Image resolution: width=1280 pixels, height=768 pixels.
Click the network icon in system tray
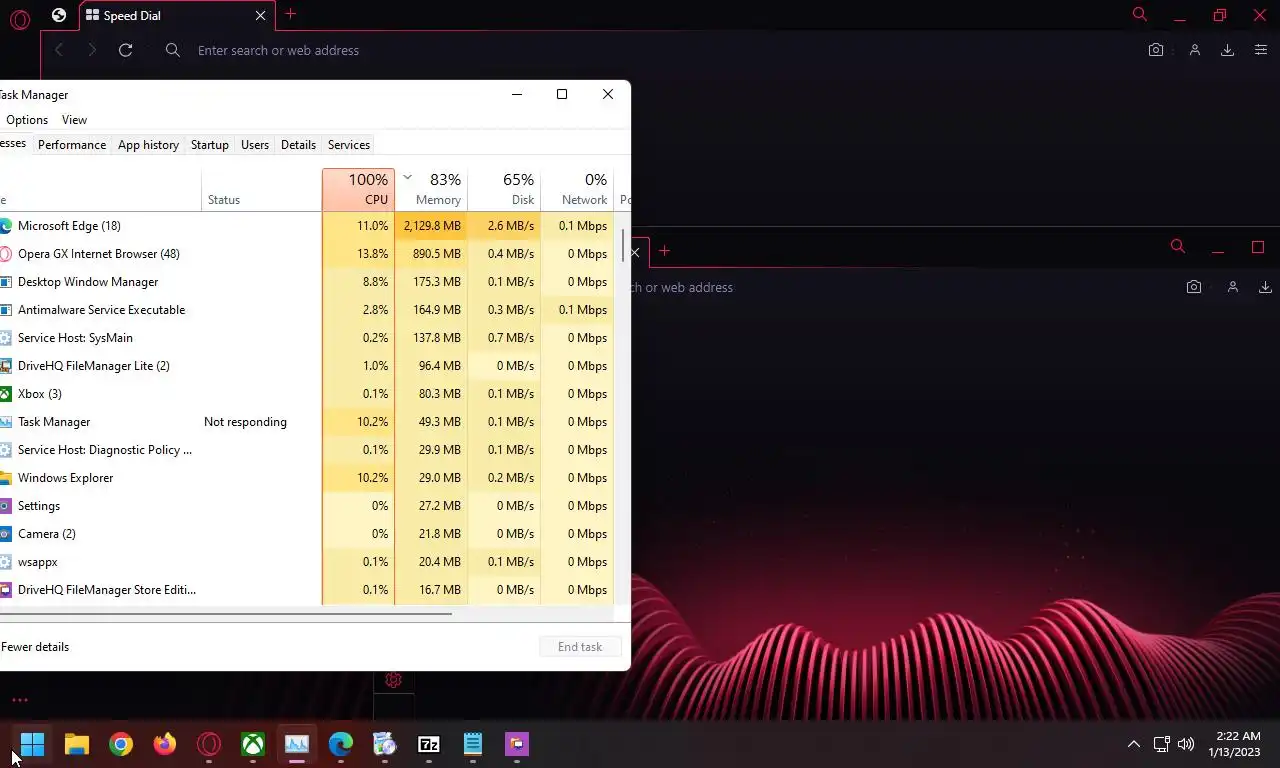1161,744
